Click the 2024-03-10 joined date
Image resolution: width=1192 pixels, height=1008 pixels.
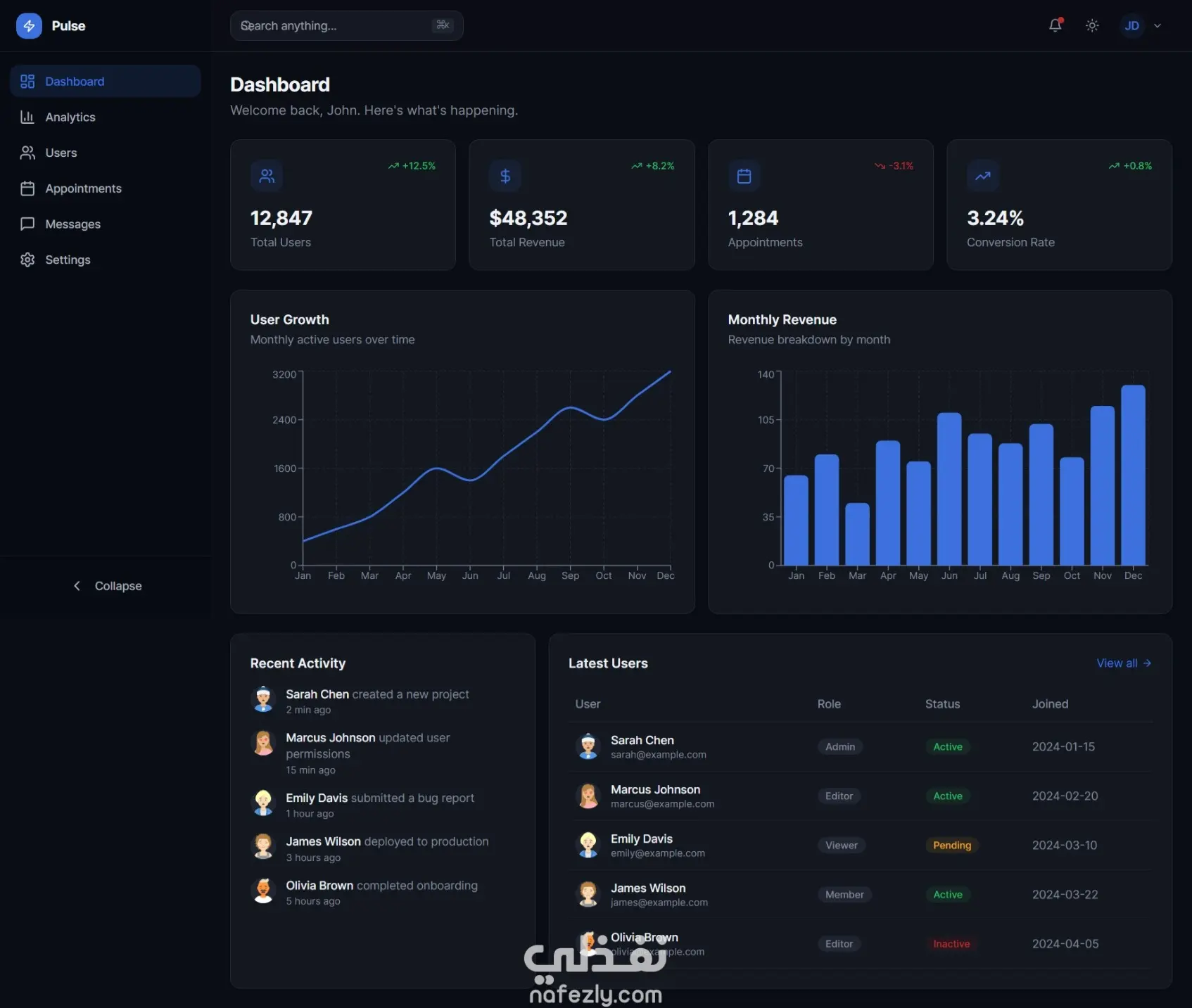[x=1065, y=846]
